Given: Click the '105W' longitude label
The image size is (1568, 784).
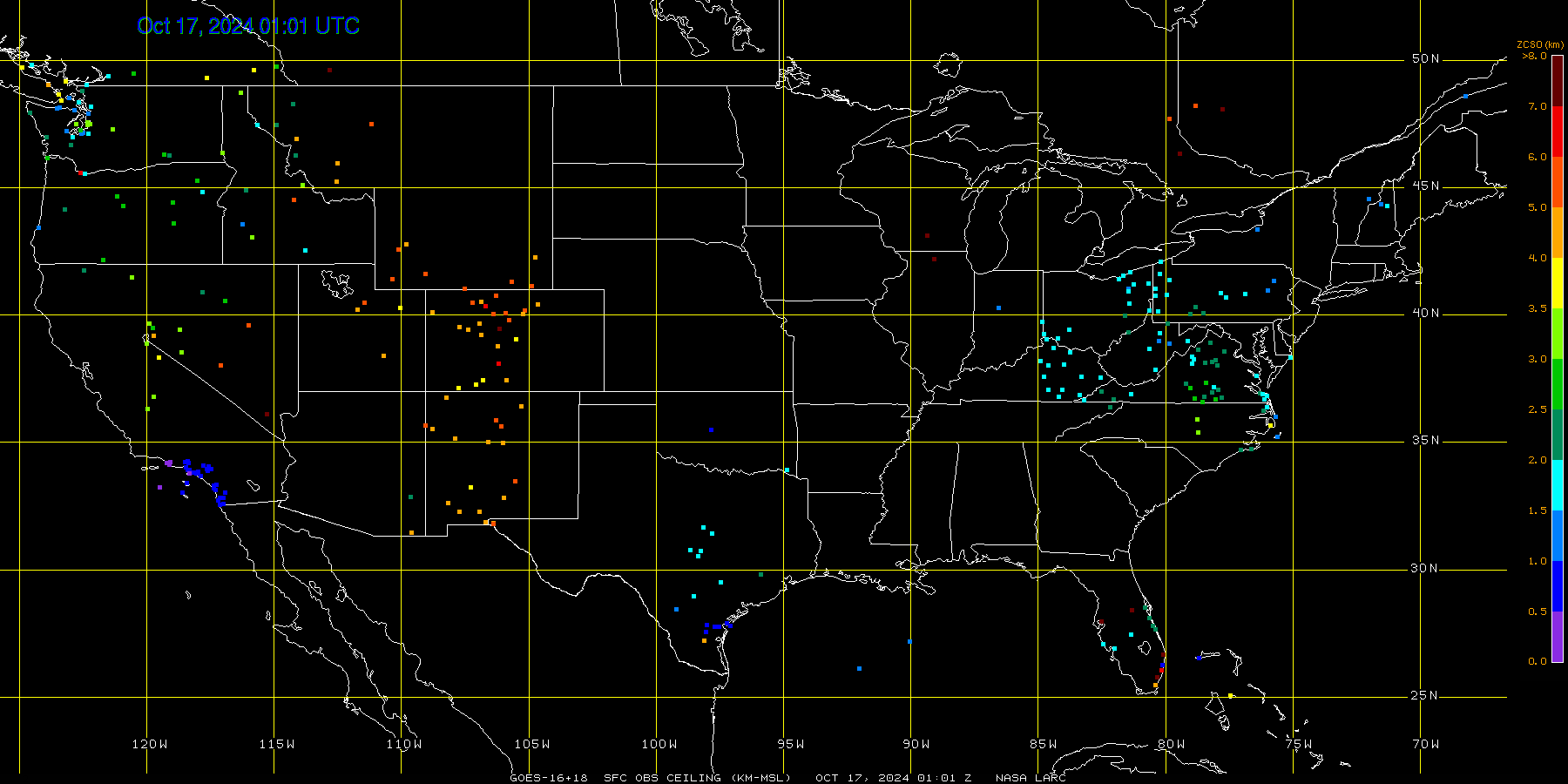Looking at the screenshot, I should click(x=532, y=744).
